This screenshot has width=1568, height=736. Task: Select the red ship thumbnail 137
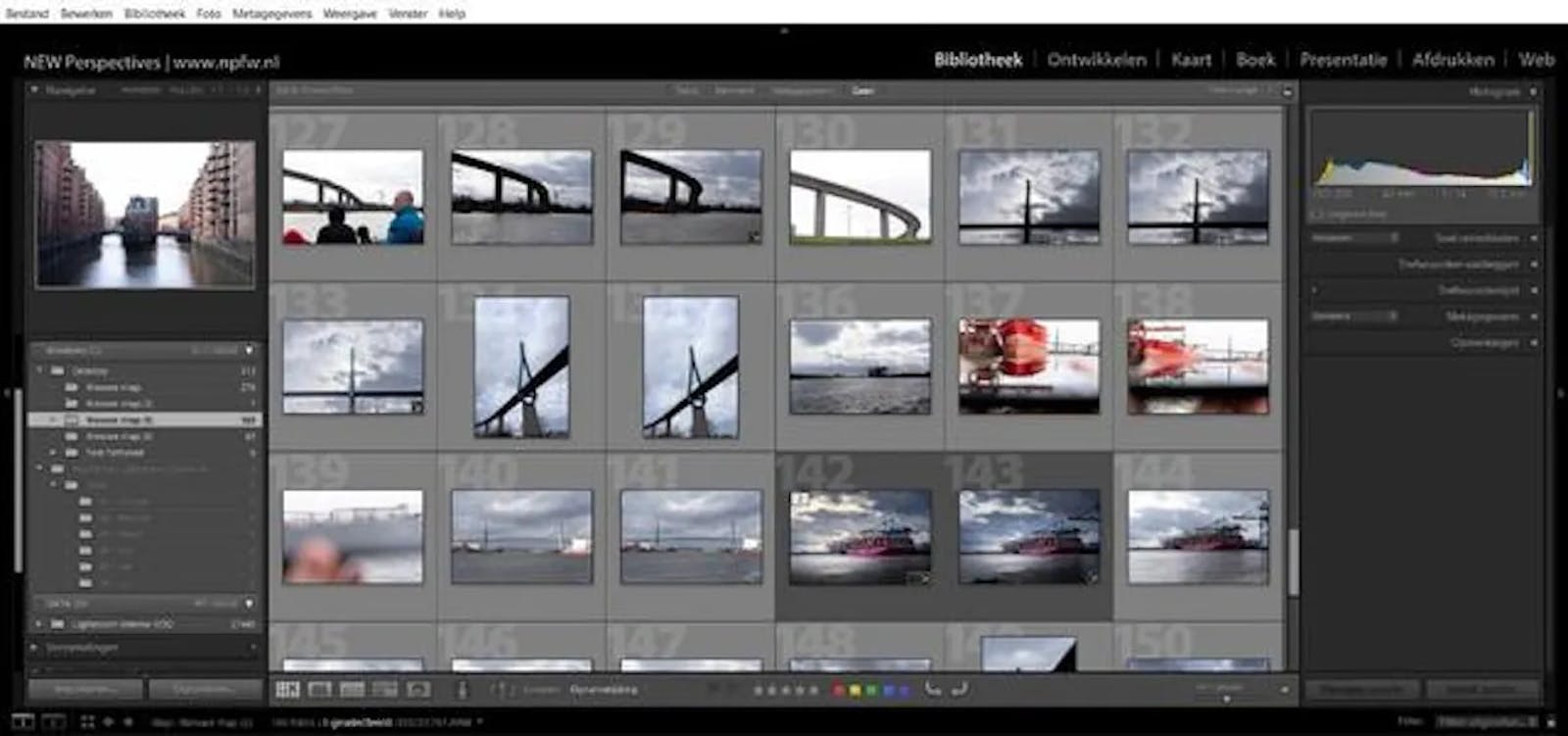pos(1029,366)
